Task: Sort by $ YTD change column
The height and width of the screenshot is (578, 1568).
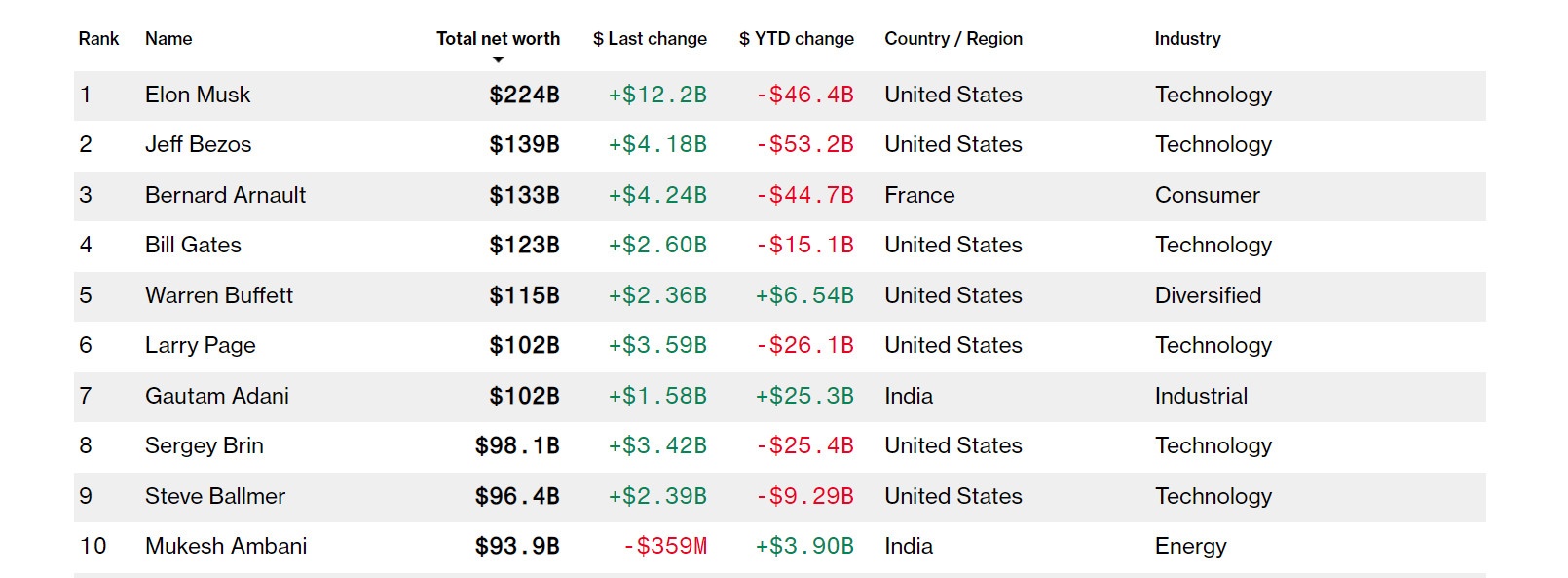Action: [x=796, y=39]
